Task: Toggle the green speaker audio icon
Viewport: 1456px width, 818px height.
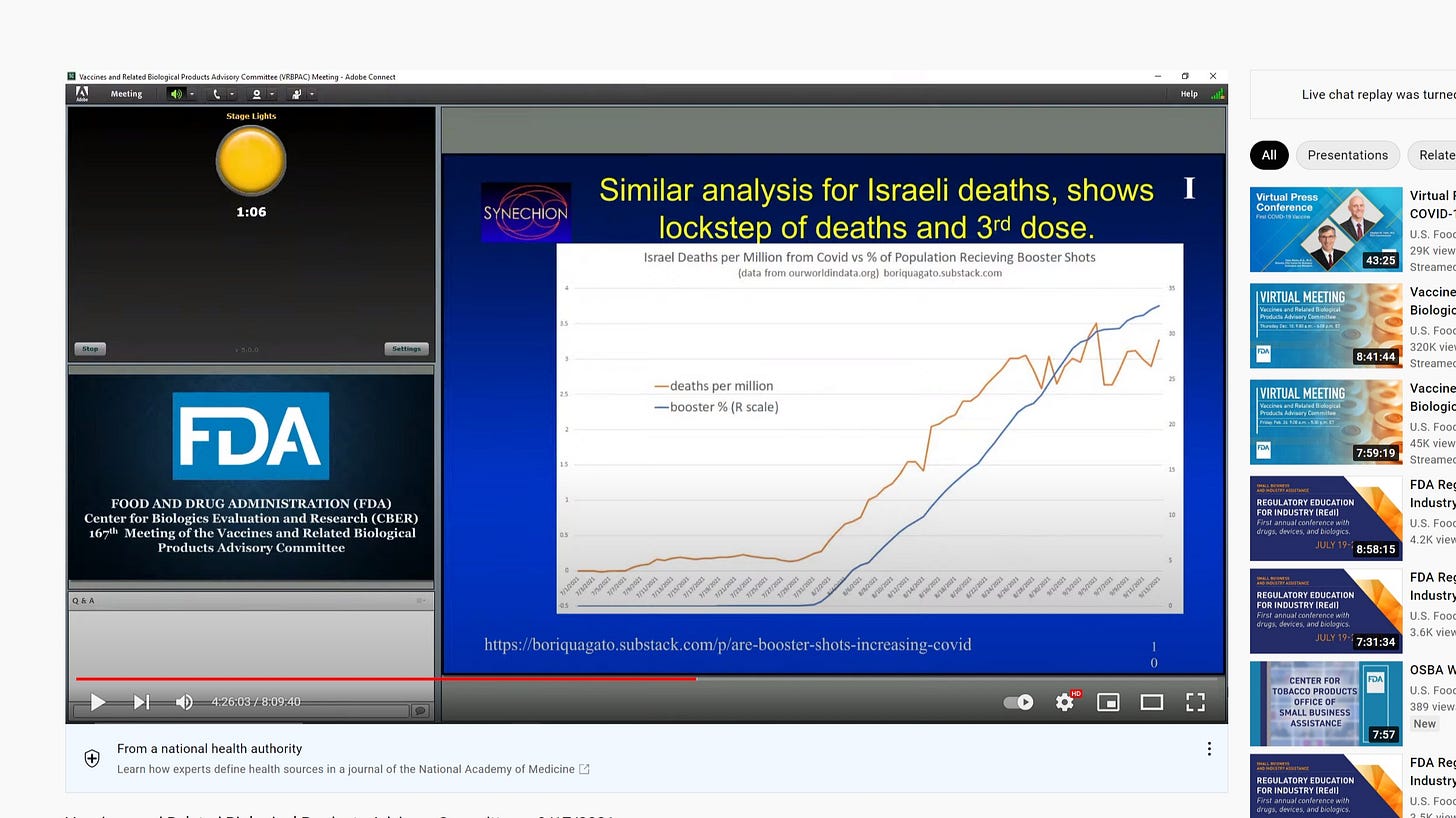Action: pyautogui.click(x=176, y=94)
